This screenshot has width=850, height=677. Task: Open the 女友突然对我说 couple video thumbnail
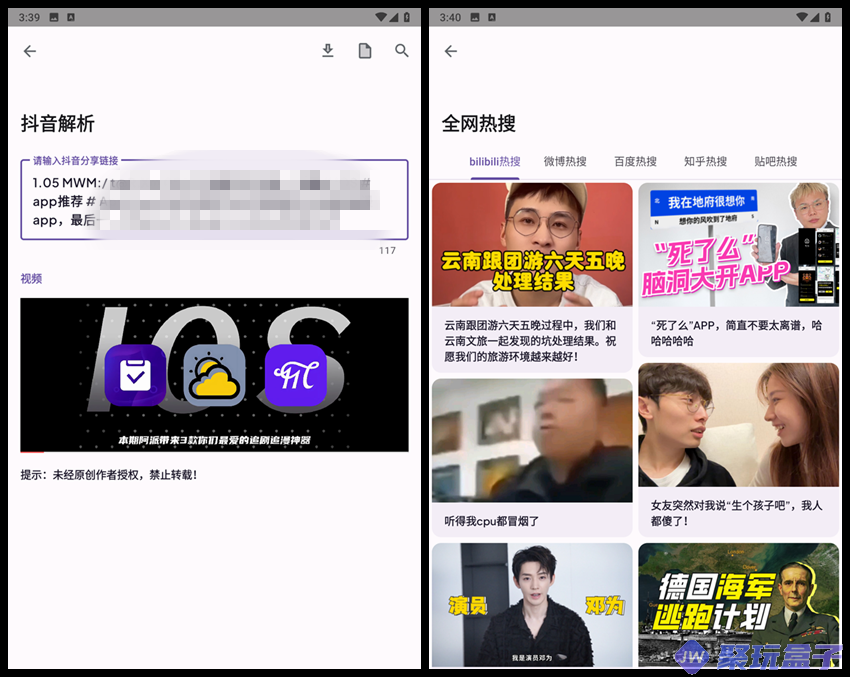[x=739, y=425]
